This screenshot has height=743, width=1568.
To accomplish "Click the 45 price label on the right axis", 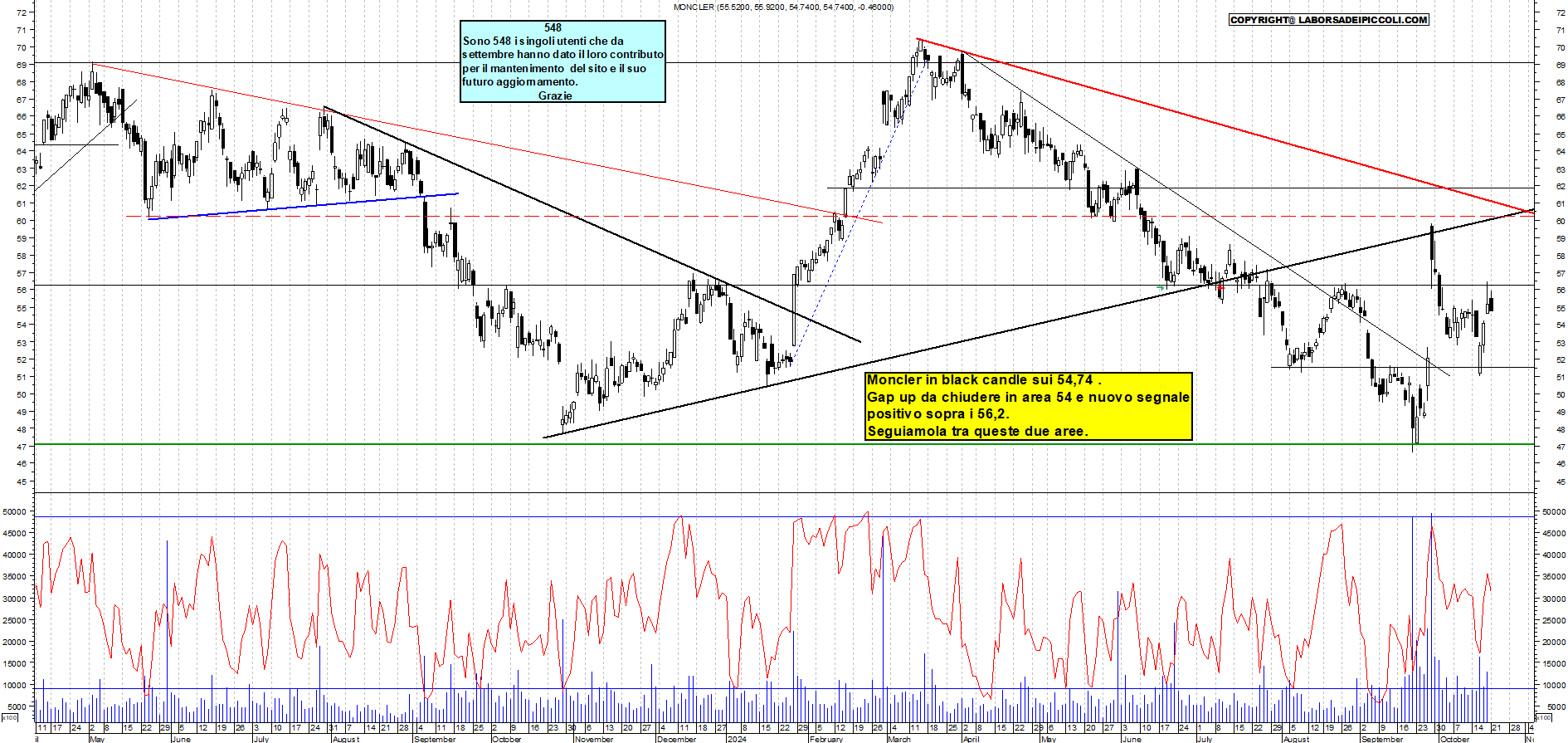I will 1561,482.
